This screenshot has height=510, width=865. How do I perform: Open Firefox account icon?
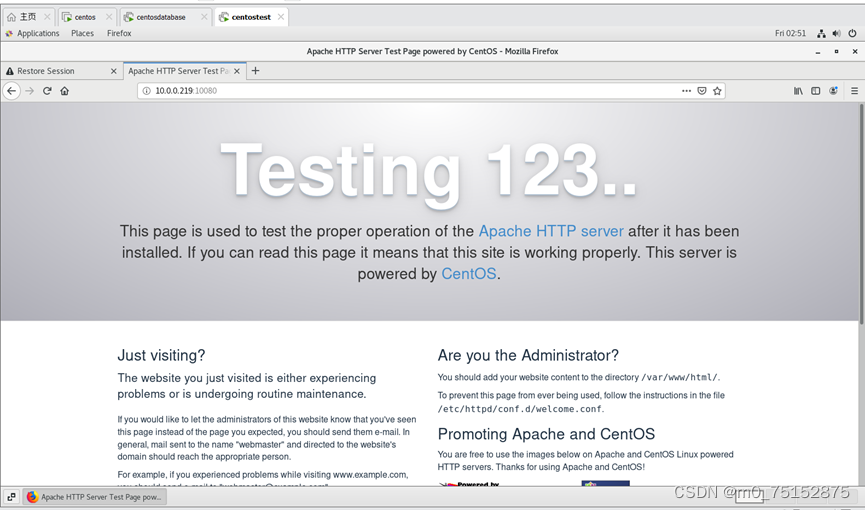tap(833, 91)
